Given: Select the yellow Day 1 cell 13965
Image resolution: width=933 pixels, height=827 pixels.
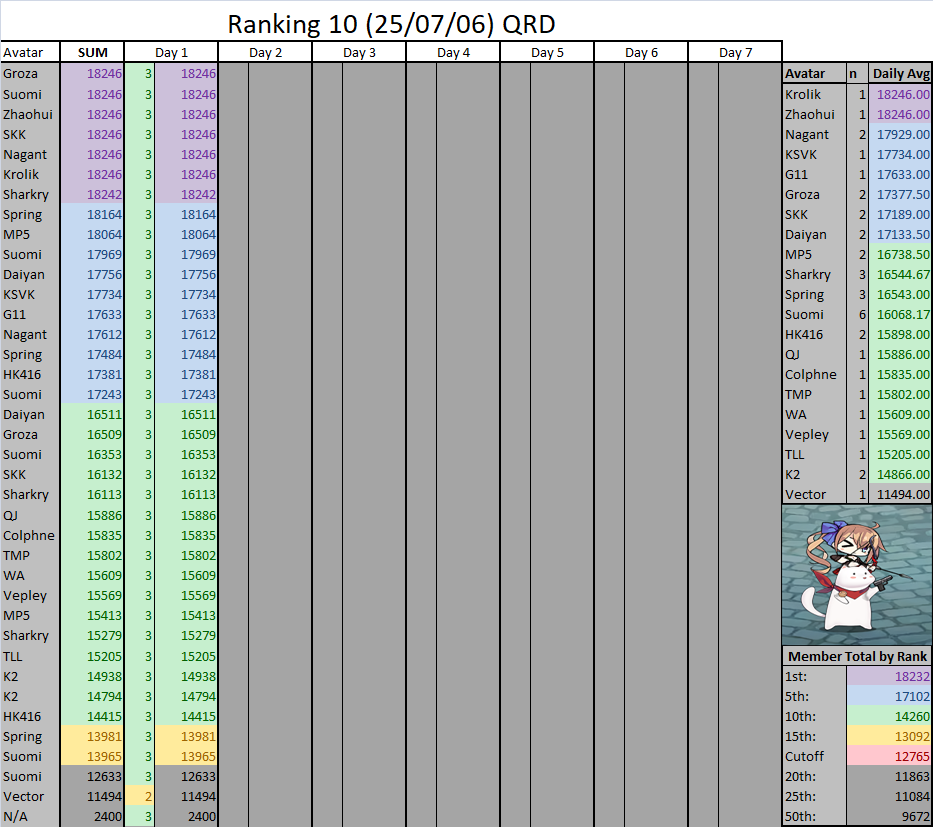Looking at the screenshot, I should (186, 756).
